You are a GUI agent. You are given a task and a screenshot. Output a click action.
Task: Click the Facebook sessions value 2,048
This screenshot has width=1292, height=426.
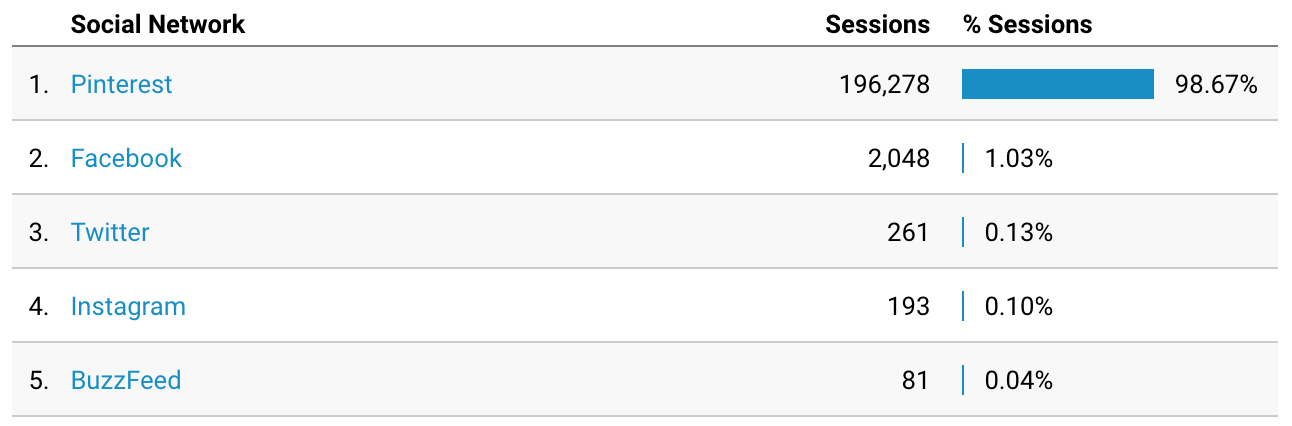pos(900,159)
